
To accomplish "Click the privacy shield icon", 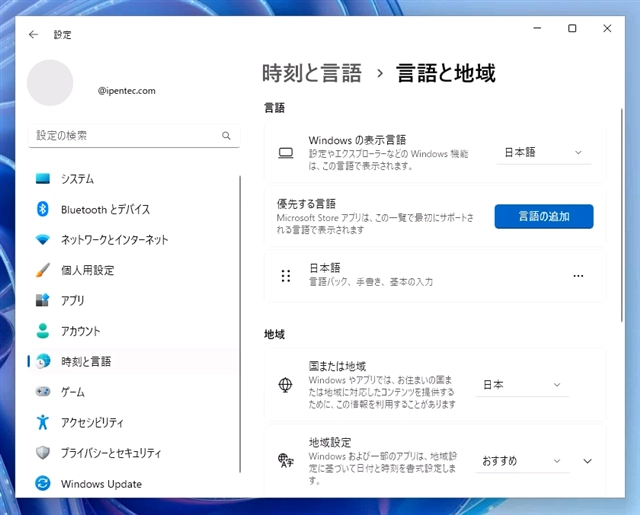I will pyautogui.click(x=43, y=453).
